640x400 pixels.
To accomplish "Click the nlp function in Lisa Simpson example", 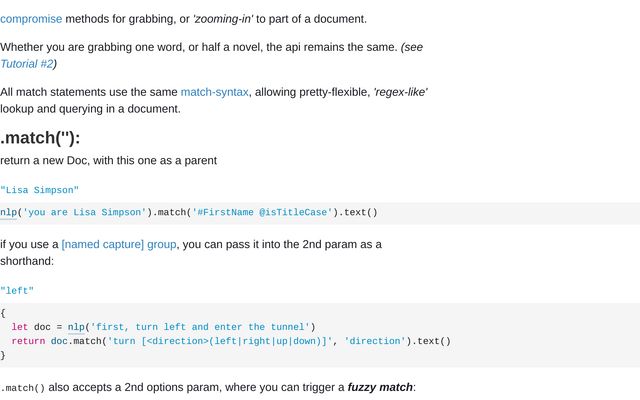I will [x=9, y=213].
